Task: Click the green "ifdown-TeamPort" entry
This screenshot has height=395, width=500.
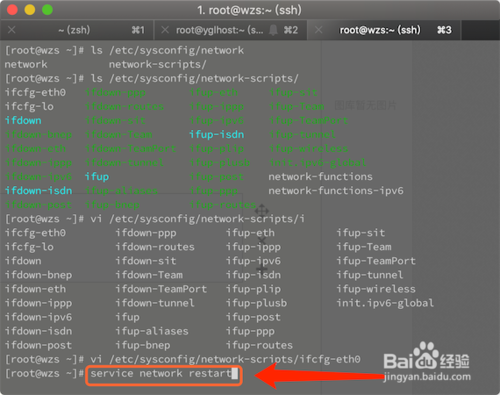Action: click(x=130, y=148)
